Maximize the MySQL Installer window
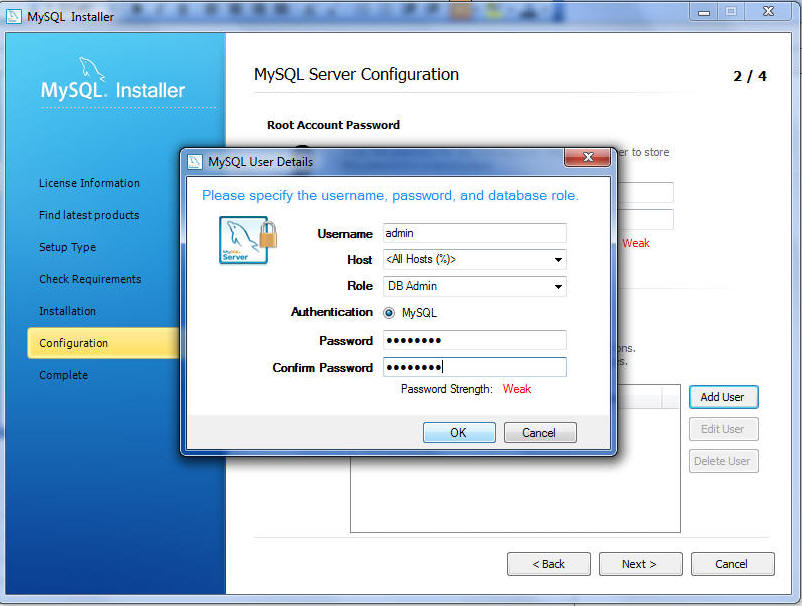 [731, 12]
